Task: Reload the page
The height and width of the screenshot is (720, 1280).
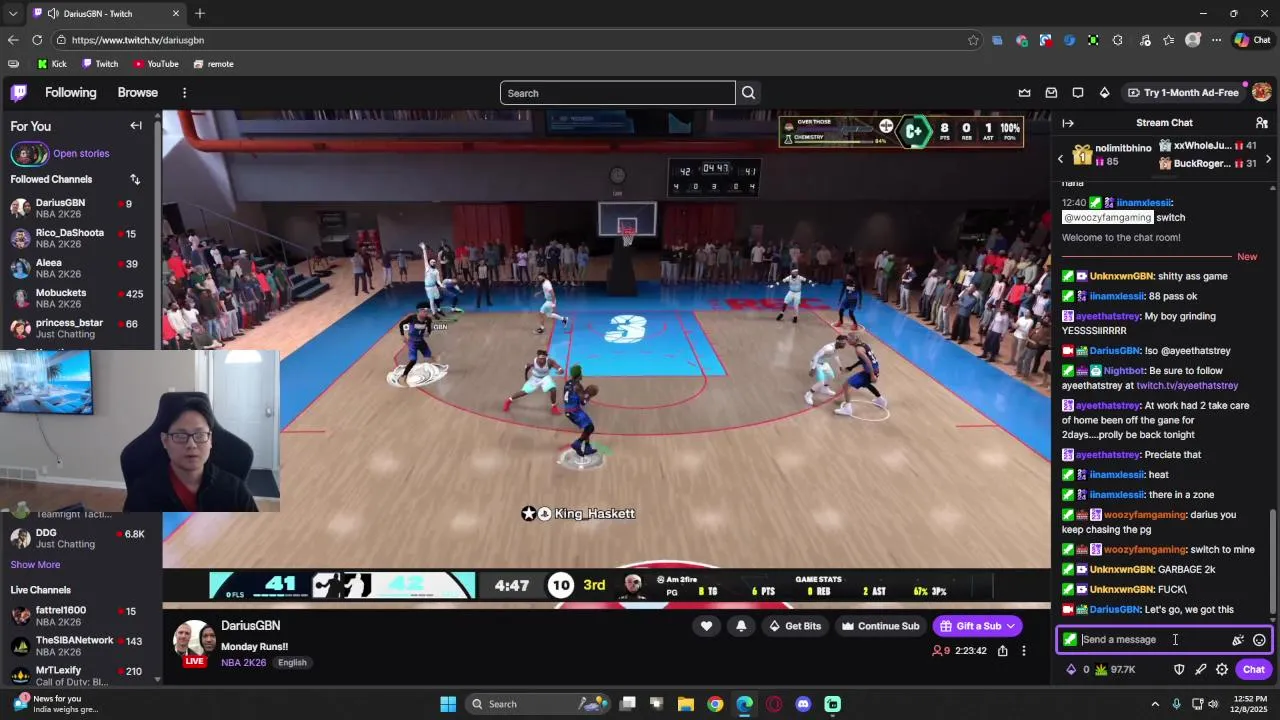Action: point(37,40)
